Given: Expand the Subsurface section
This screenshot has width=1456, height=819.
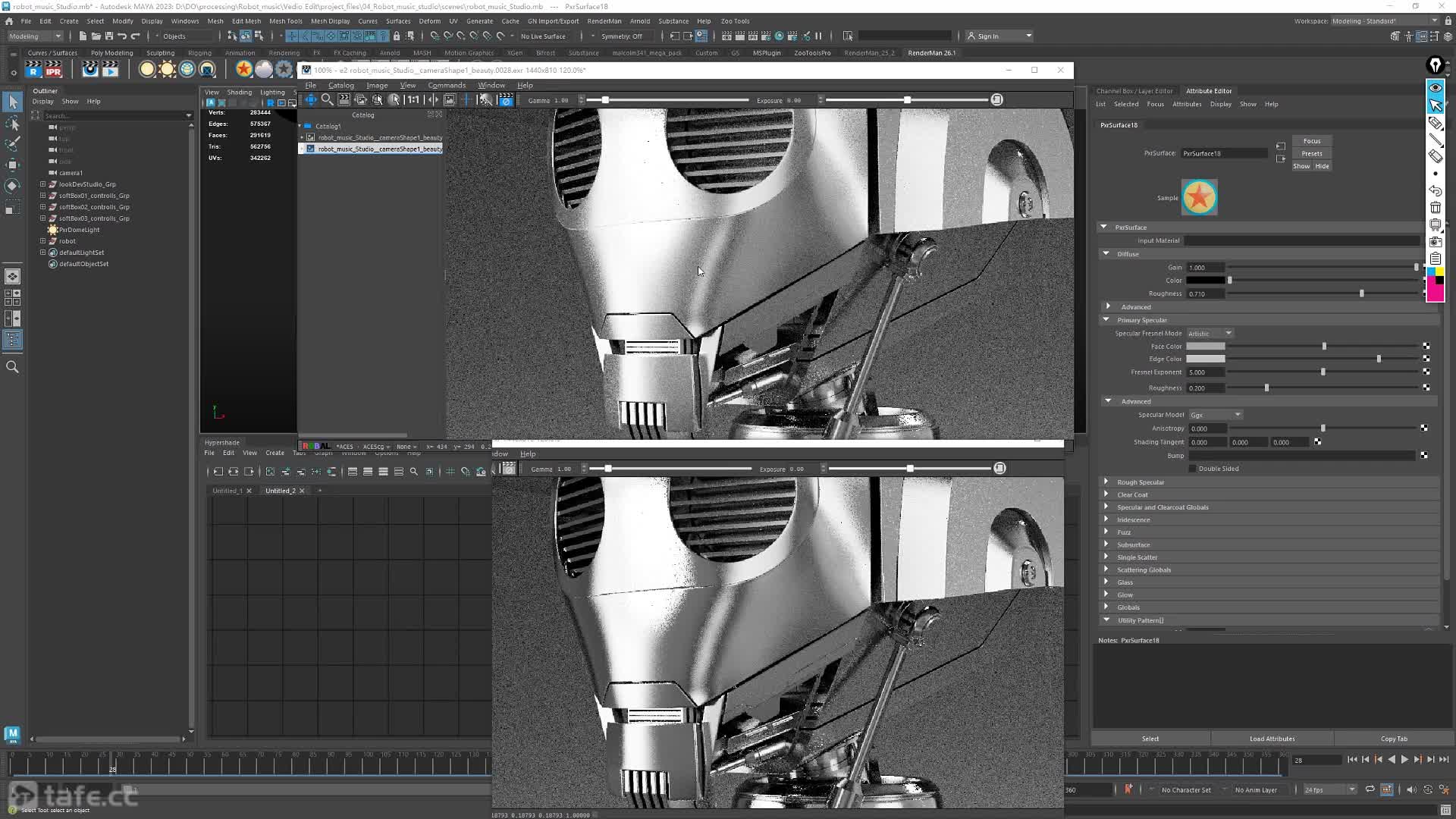Looking at the screenshot, I should [x=1106, y=544].
